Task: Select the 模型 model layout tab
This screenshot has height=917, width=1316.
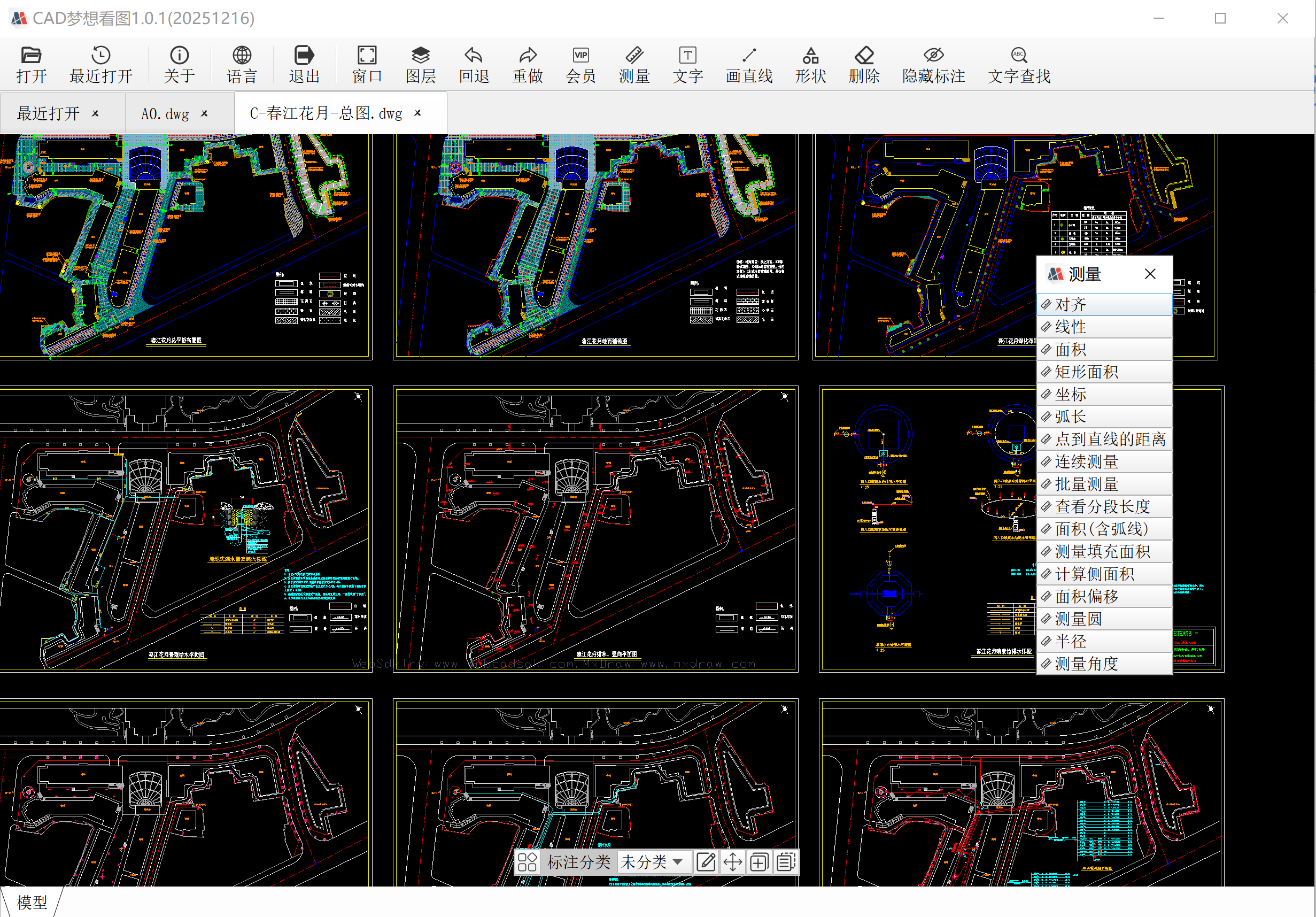Action: click(32, 902)
